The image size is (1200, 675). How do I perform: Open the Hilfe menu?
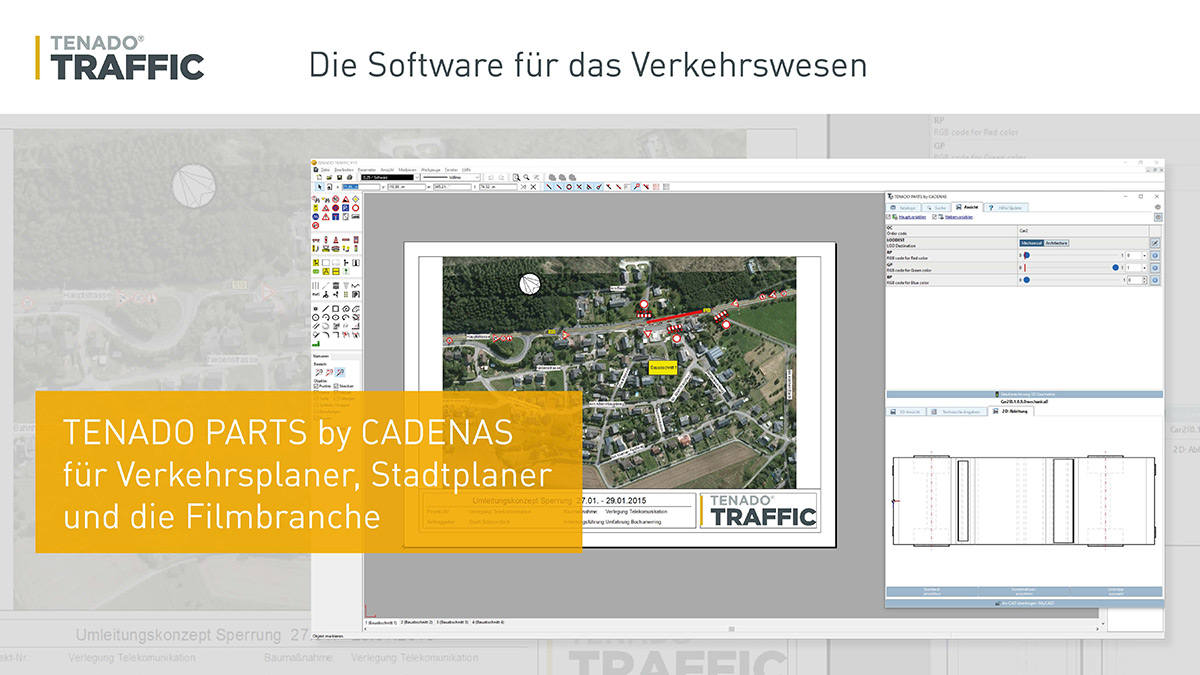pyautogui.click(x=466, y=170)
